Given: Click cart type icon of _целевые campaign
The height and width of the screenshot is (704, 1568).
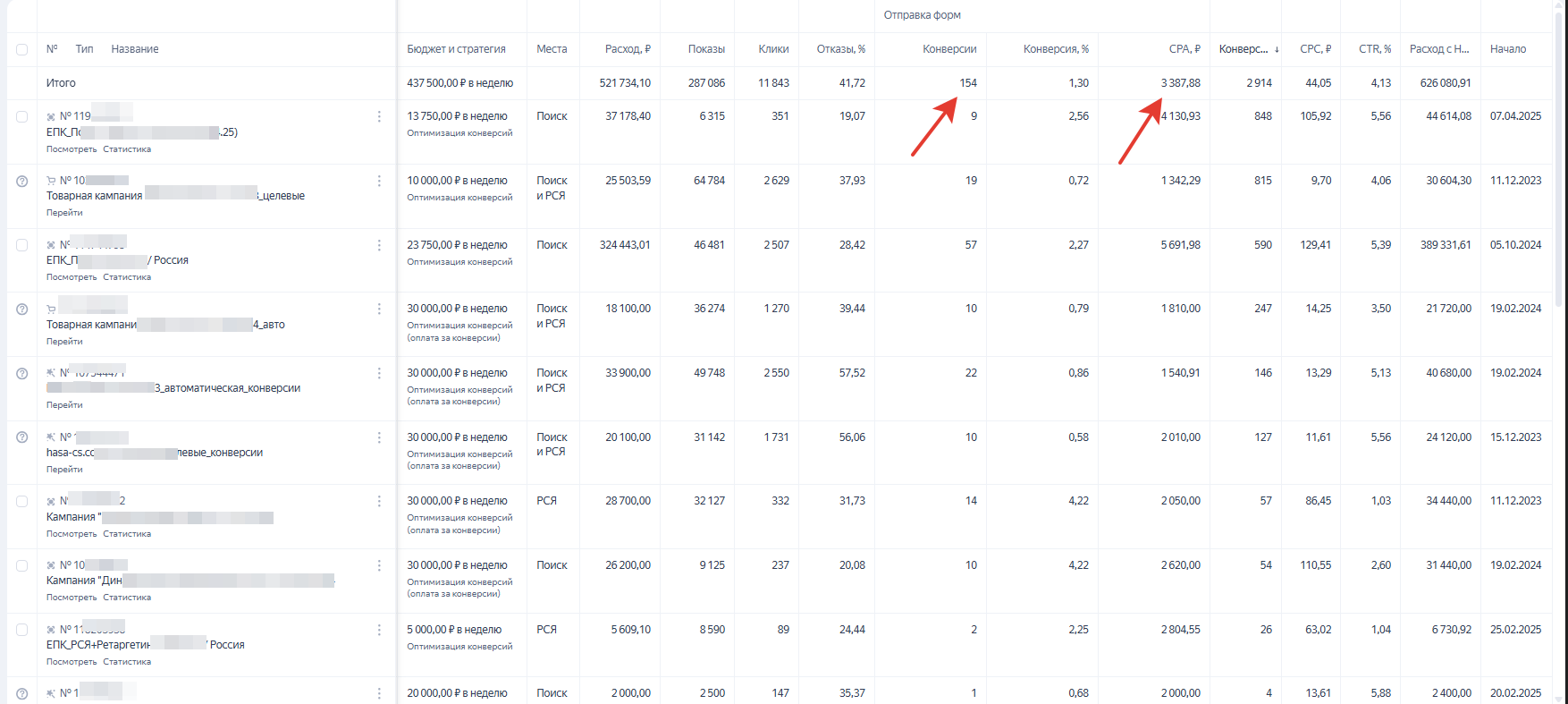Looking at the screenshot, I should (x=51, y=181).
